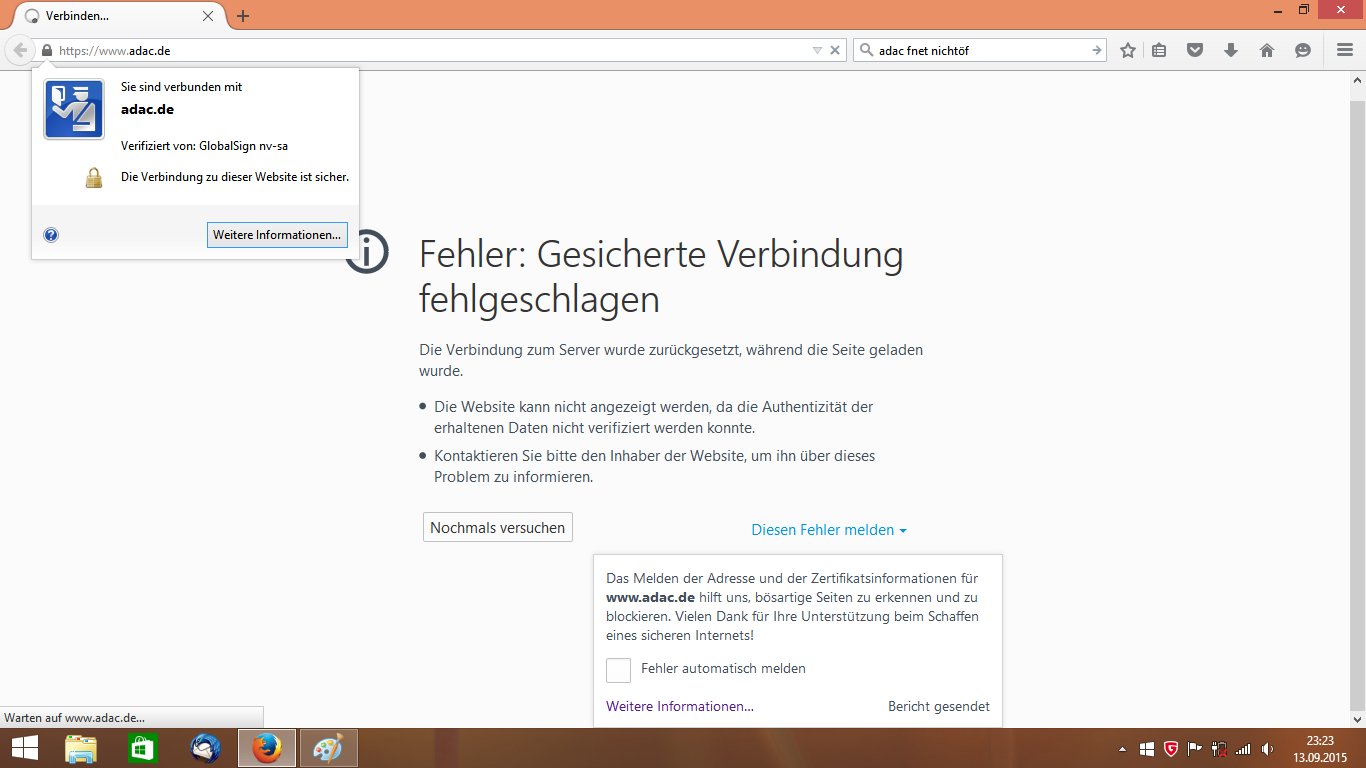Open the address bar history dropdown arrow

pos(817,50)
